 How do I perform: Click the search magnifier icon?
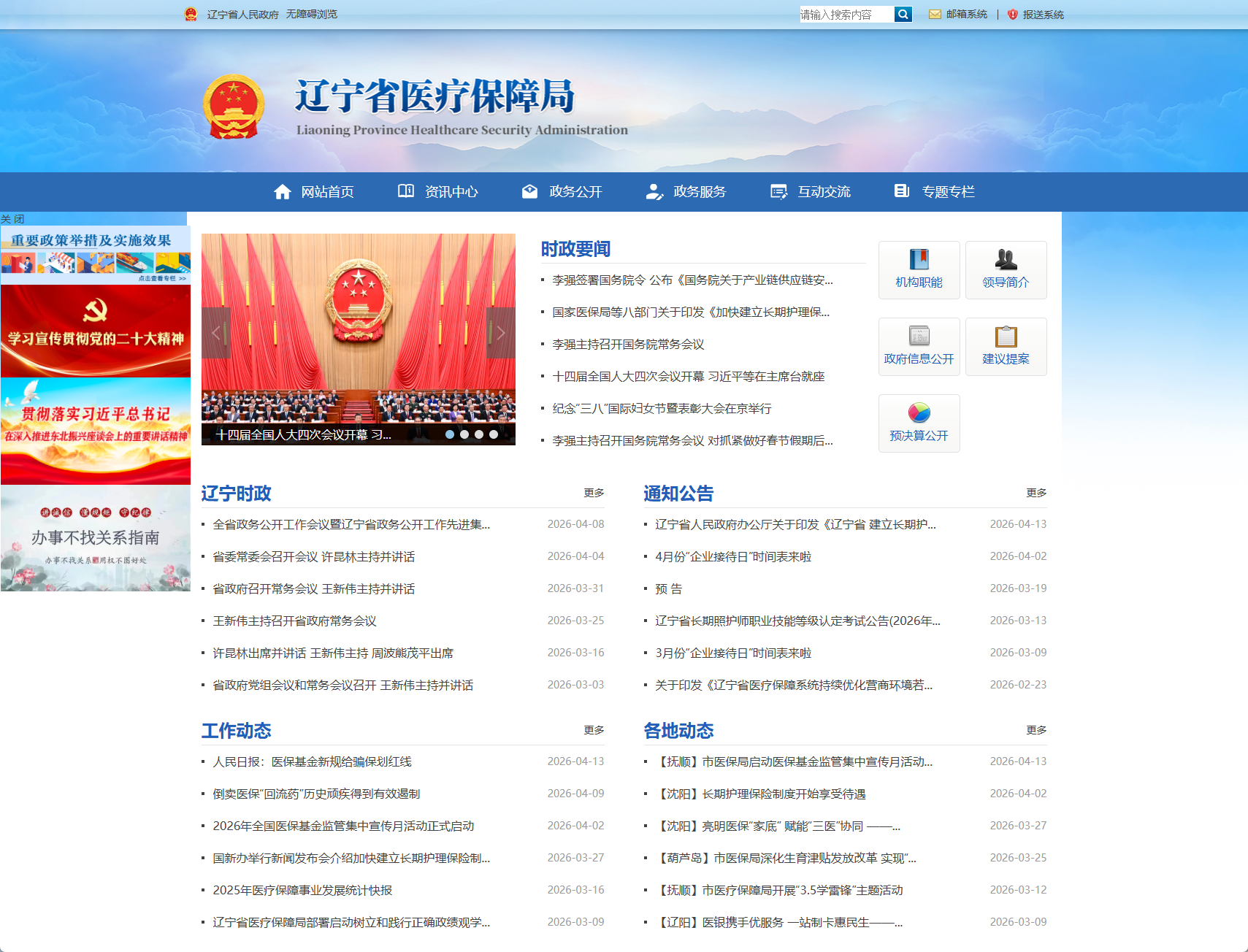(x=903, y=14)
